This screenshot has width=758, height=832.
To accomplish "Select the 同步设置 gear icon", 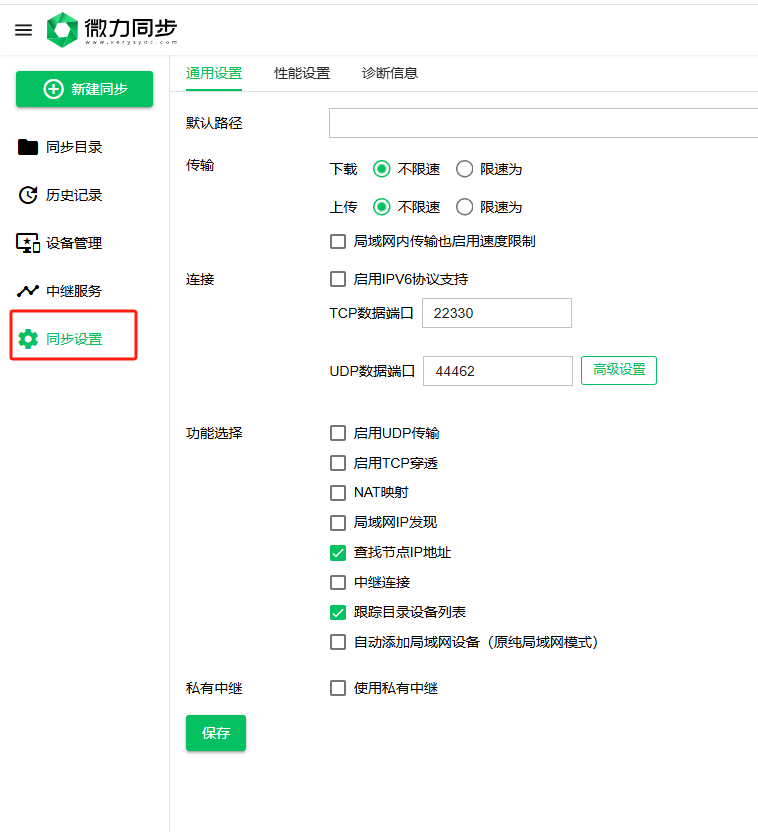I will tap(28, 339).
